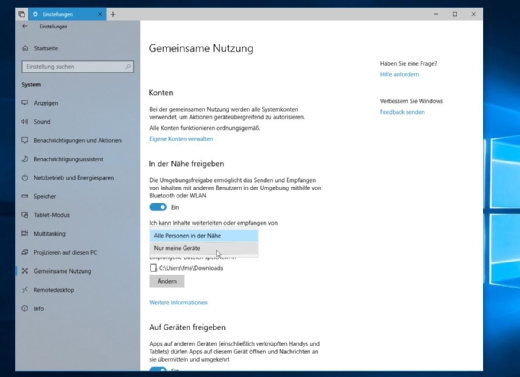Open Startseite home icon

25,48
